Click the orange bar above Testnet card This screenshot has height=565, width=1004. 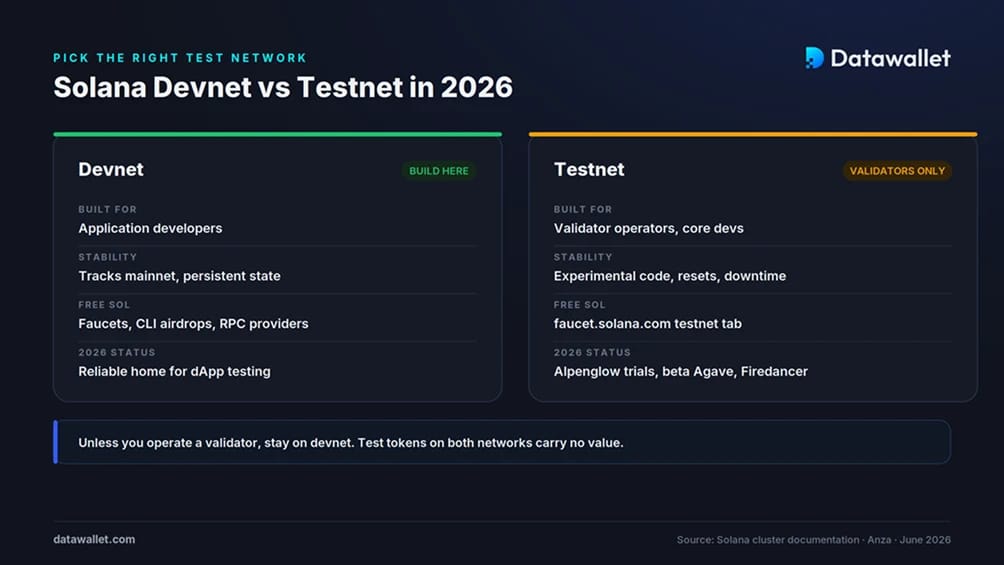pyautogui.click(x=753, y=135)
